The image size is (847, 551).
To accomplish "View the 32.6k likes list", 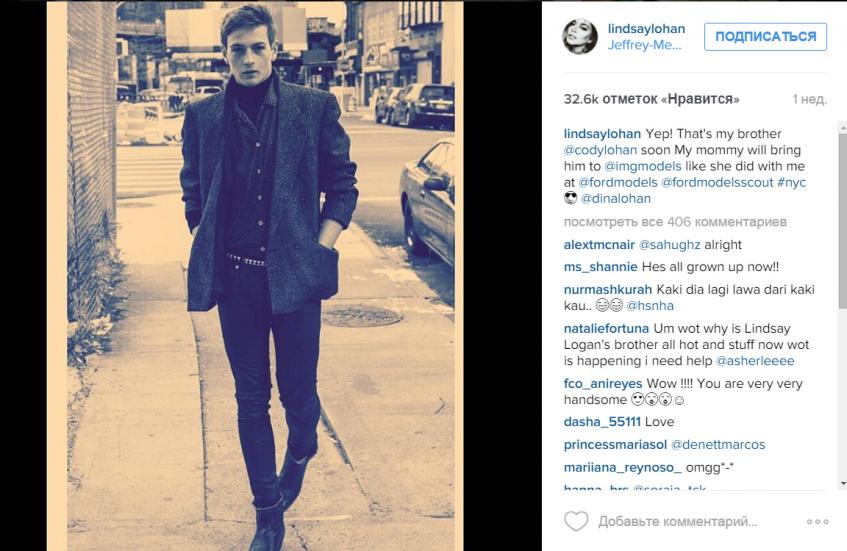I will pyautogui.click(x=651, y=99).
